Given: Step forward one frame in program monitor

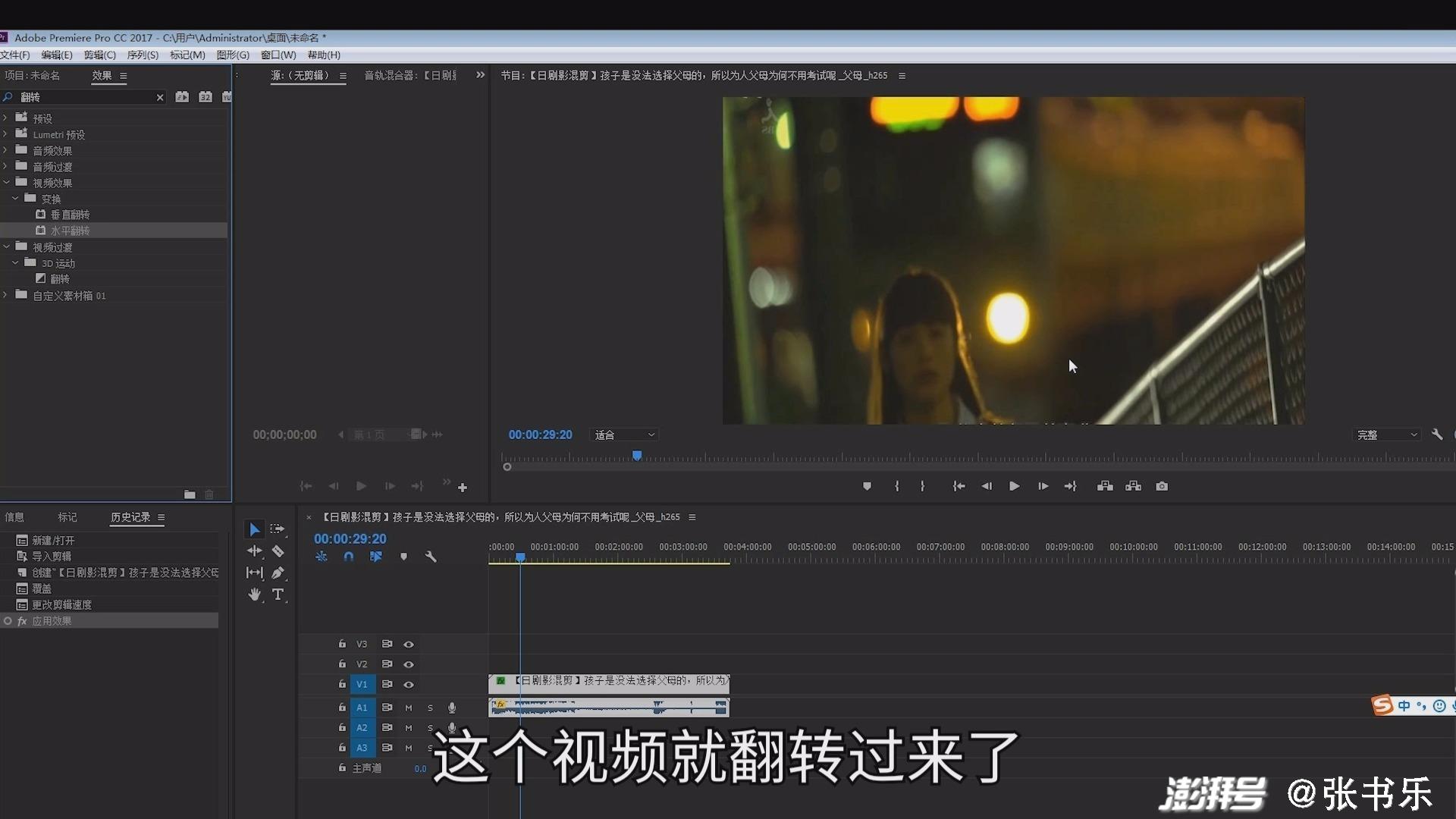Looking at the screenshot, I should click(1043, 486).
